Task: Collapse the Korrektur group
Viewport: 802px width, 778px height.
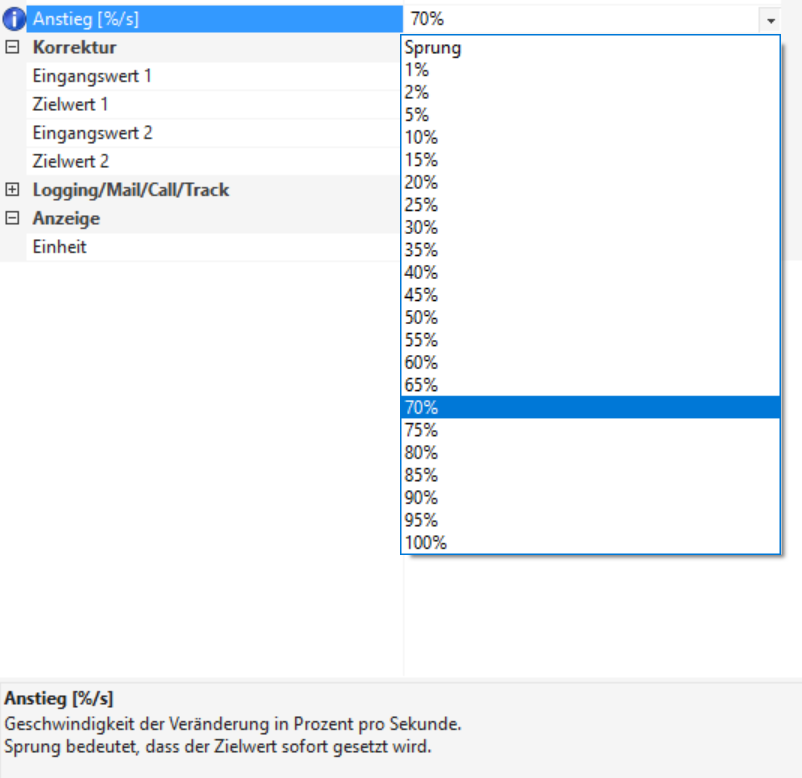Action: (12, 47)
